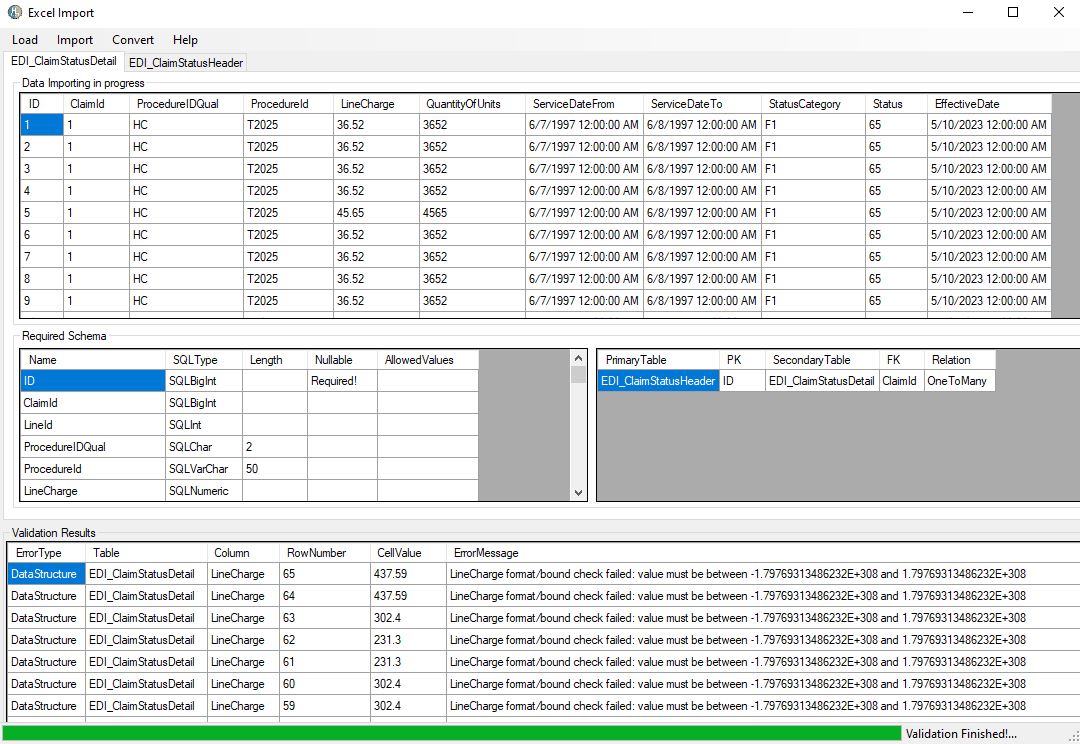Image resolution: width=1080 pixels, height=744 pixels.
Task: Select the EDI_ClaimStatusHeader primary table cell
Action: [658, 381]
